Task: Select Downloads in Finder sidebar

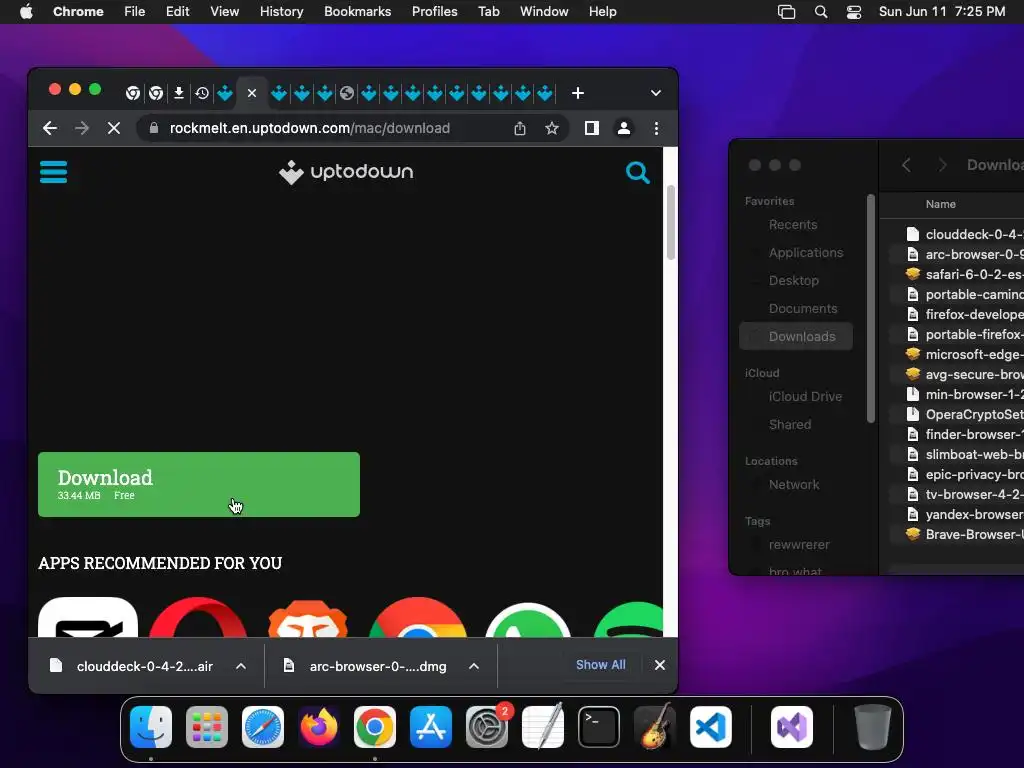Action: pos(796,336)
